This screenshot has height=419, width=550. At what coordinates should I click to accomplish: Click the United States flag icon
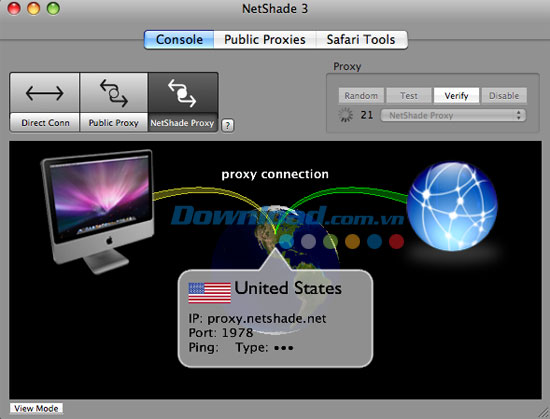click(x=209, y=293)
